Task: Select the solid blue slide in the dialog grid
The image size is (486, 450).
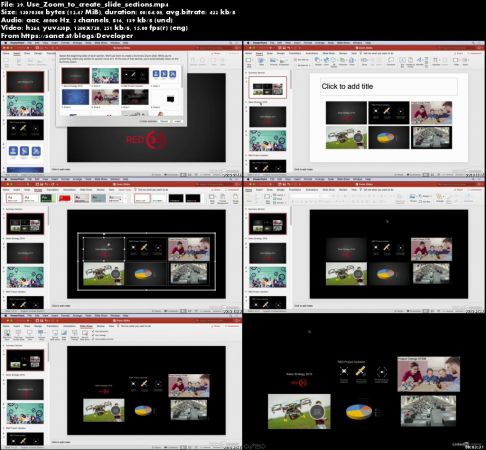Action: [x=76, y=97]
